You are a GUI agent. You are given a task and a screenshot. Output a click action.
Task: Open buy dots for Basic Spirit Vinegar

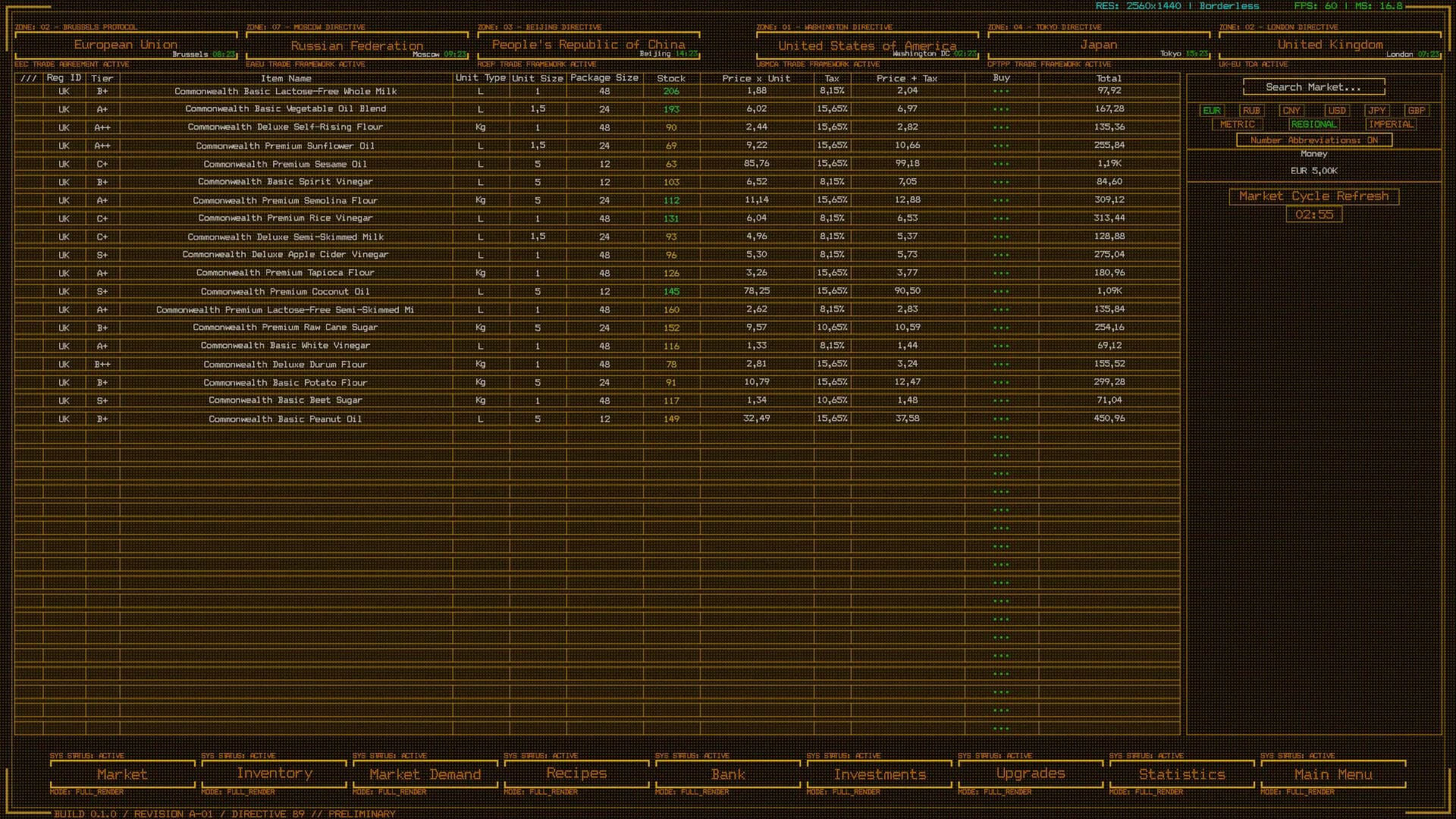1001,182
